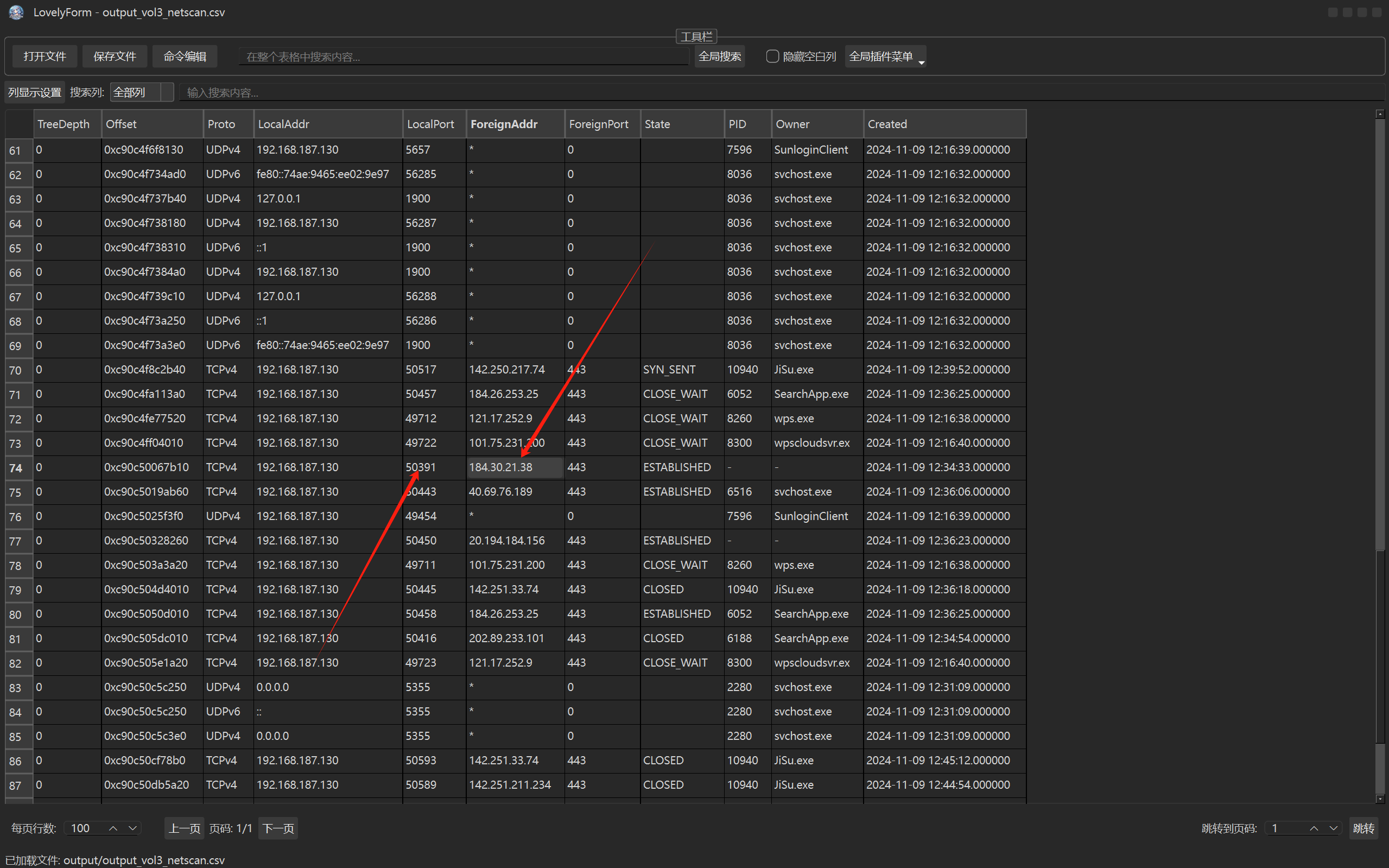Open the 全局插件菜单 dropdown
This screenshot has height=868, width=1389.
(x=885, y=56)
